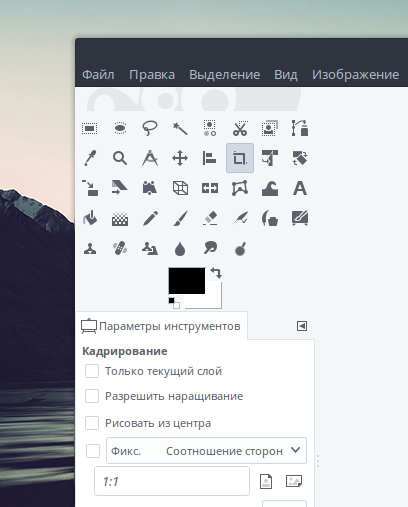Activate the Zoom magnifier tool

120,158
